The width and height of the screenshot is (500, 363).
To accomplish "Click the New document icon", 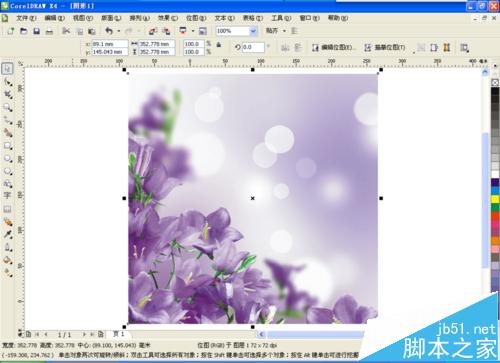I will click(x=11, y=31).
